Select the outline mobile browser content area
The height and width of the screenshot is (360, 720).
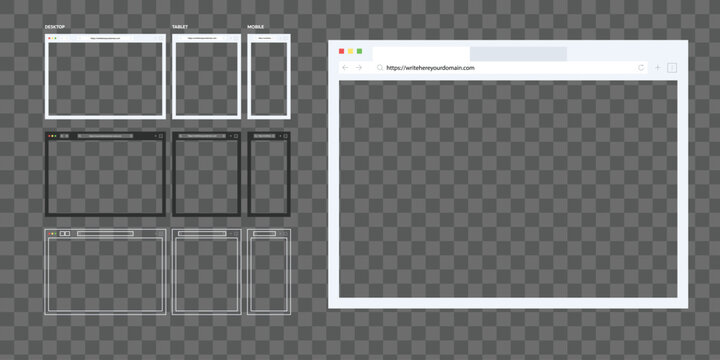269,275
